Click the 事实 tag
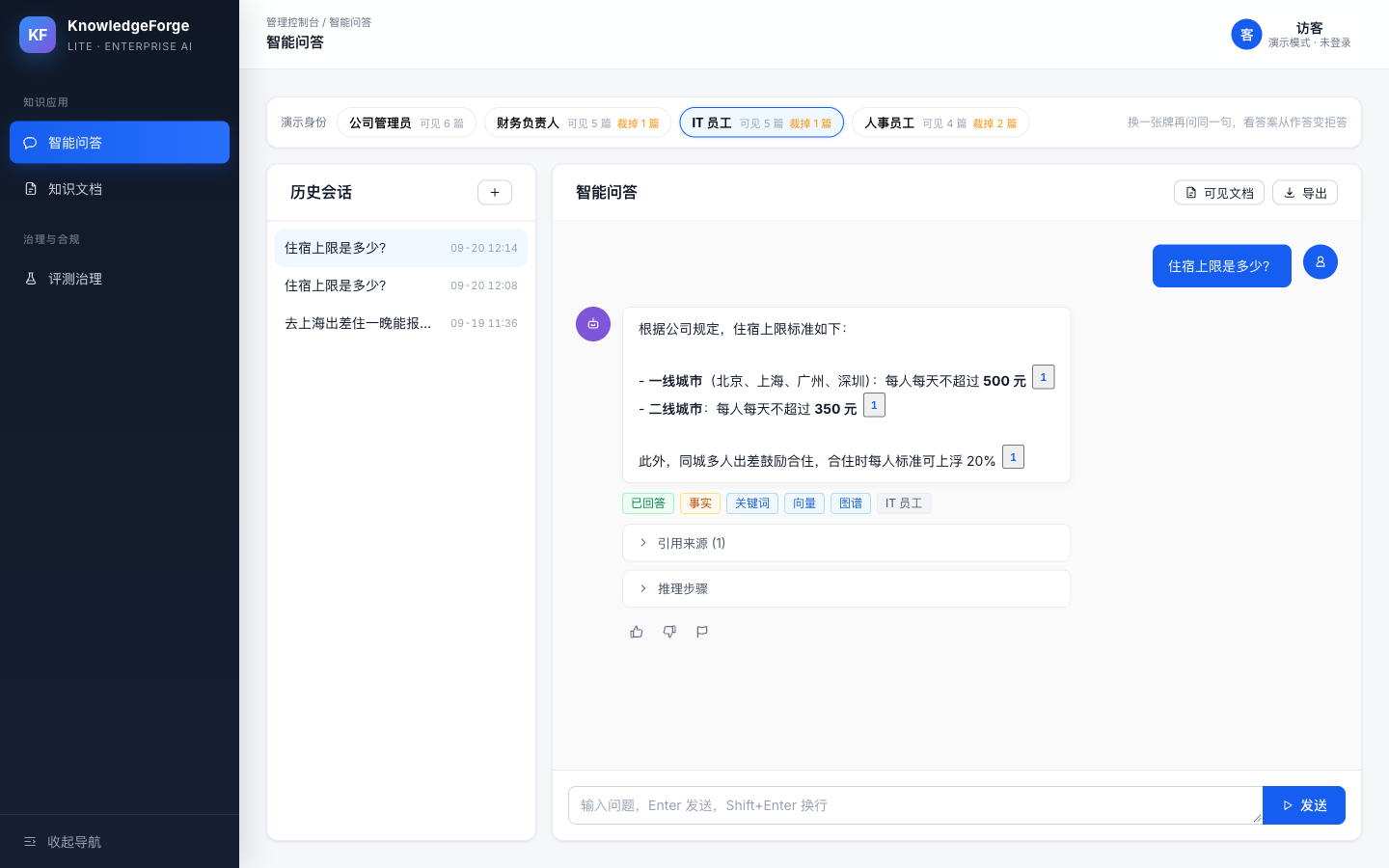The width and height of the screenshot is (1389, 868). 700,503
